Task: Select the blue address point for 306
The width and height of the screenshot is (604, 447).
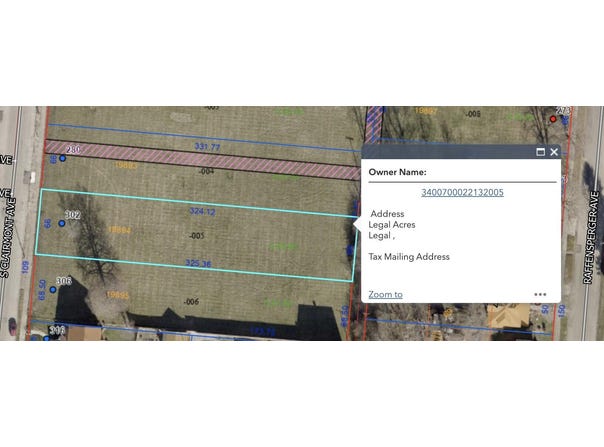Action: click(x=53, y=289)
